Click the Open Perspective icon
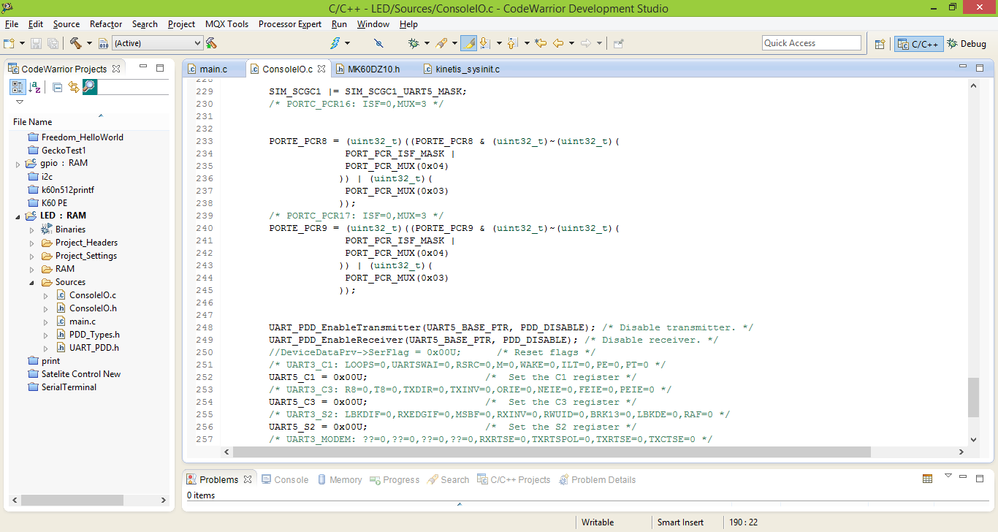Image resolution: width=998 pixels, height=532 pixels. [880, 44]
